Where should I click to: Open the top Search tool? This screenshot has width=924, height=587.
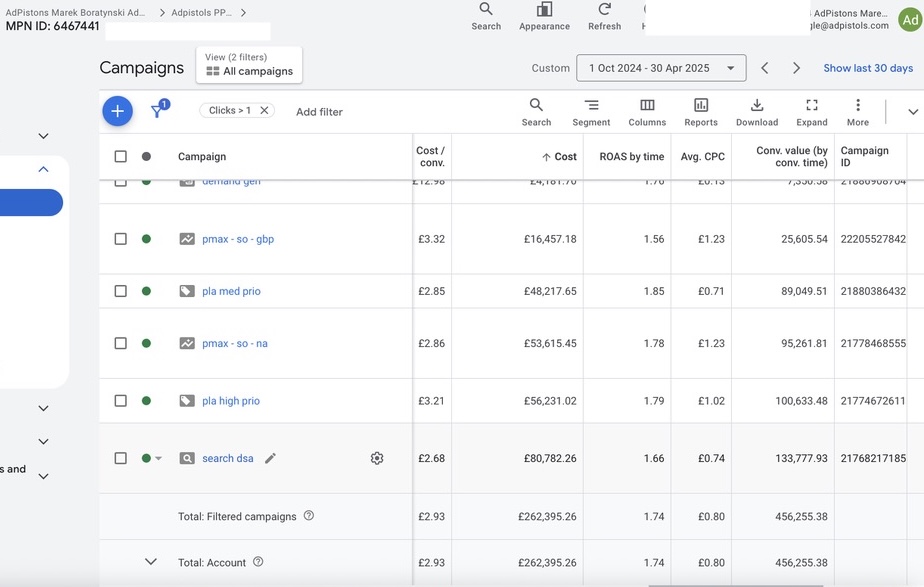pos(486,17)
